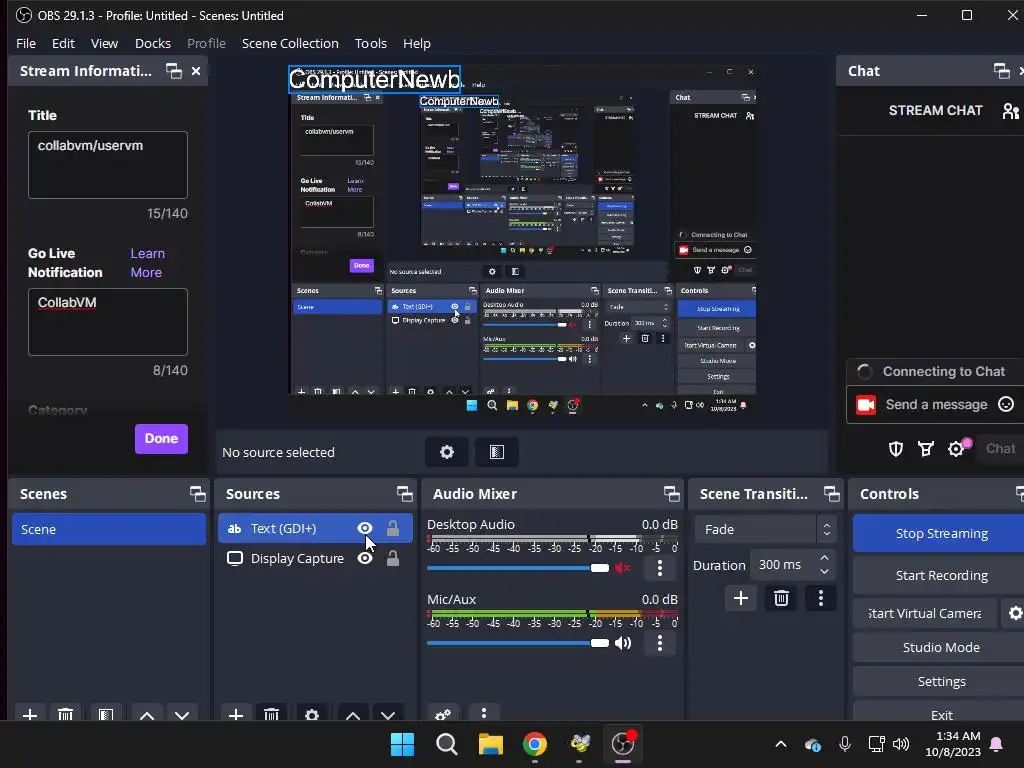1024x768 pixels.
Task: Float the Audio Mixer dock
Action: (x=671, y=494)
